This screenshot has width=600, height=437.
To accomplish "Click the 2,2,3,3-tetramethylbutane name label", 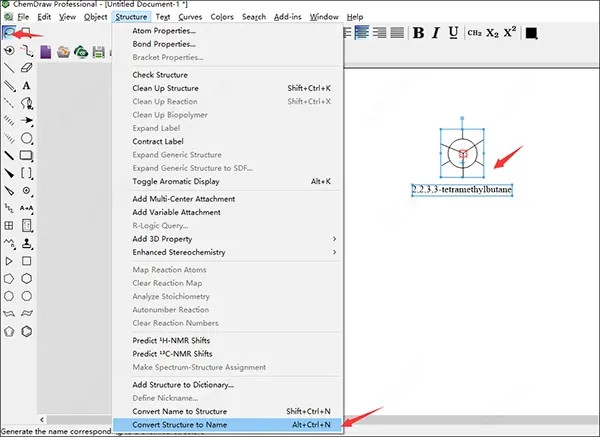I will pyautogui.click(x=461, y=189).
